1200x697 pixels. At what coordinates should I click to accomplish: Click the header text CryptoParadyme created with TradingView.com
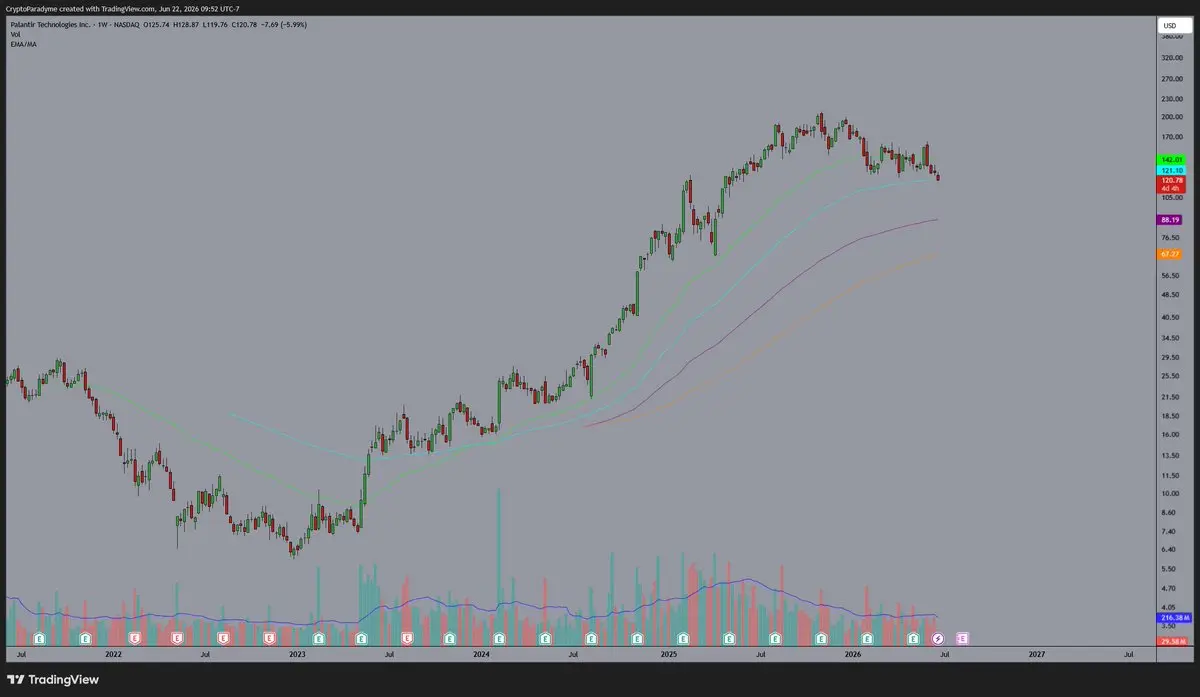coord(79,9)
